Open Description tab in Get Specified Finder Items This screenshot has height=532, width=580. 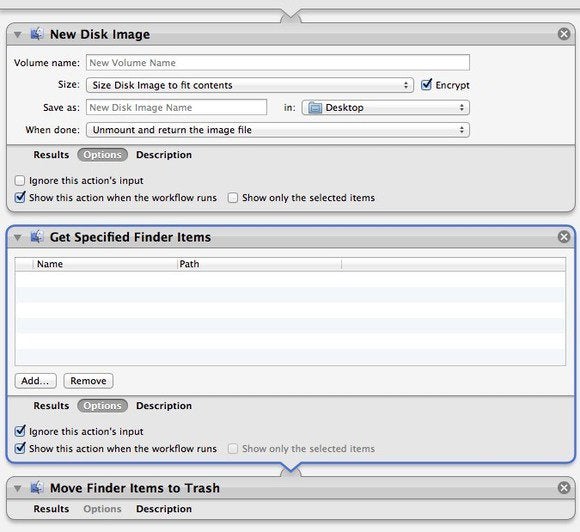[164, 405]
